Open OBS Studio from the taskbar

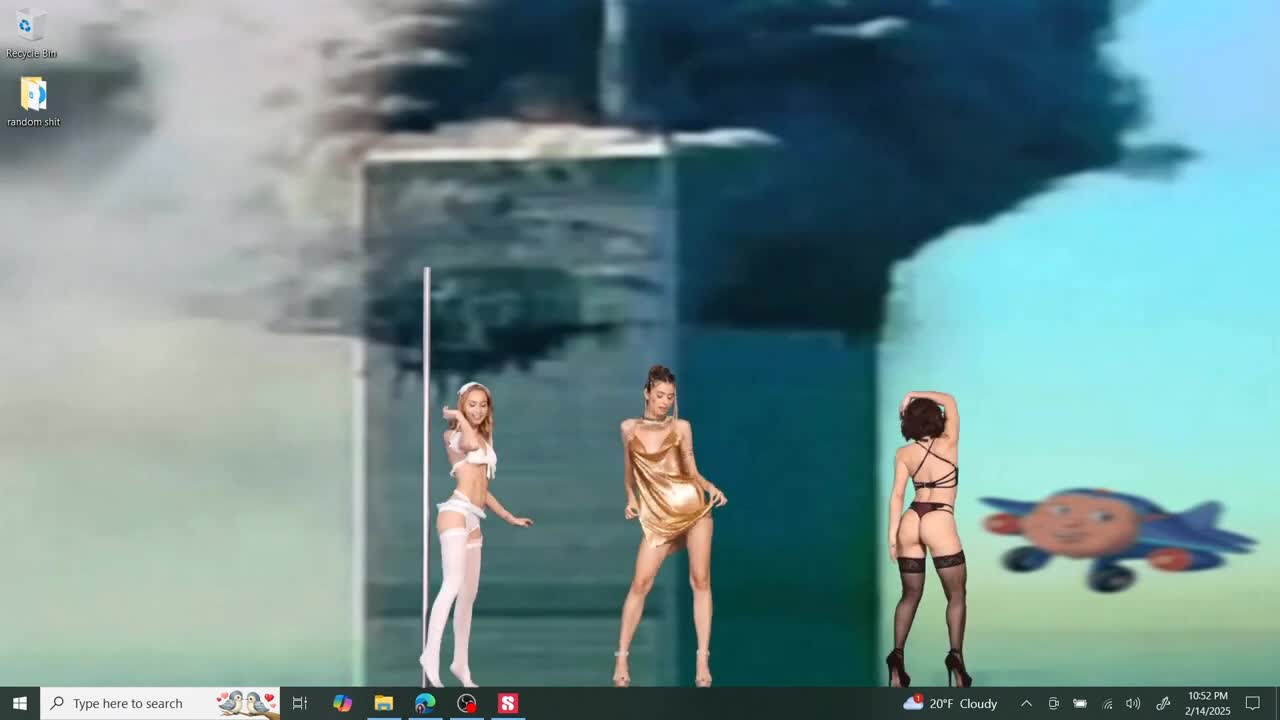point(467,703)
